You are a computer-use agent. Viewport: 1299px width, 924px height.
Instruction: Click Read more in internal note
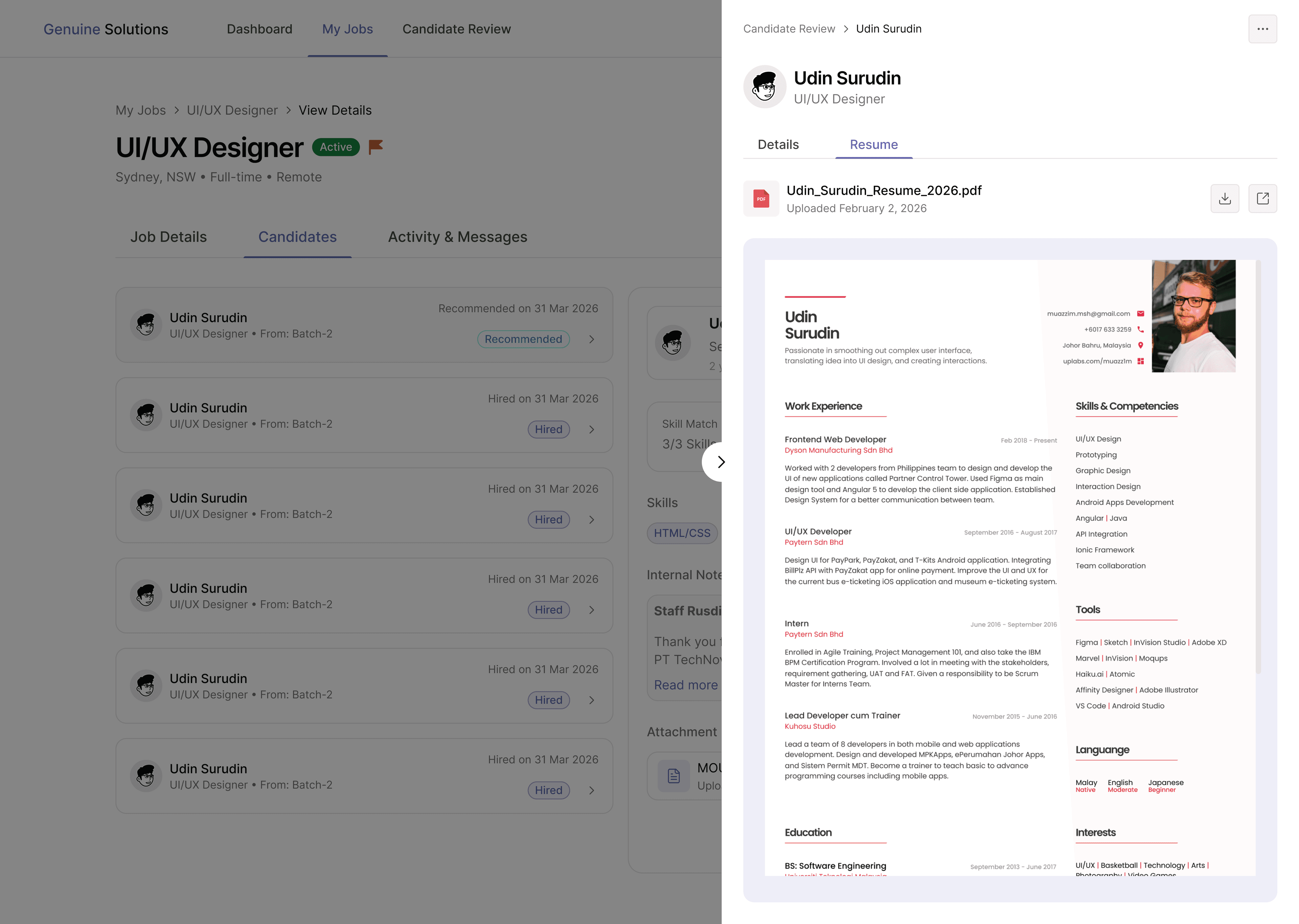[686, 685]
